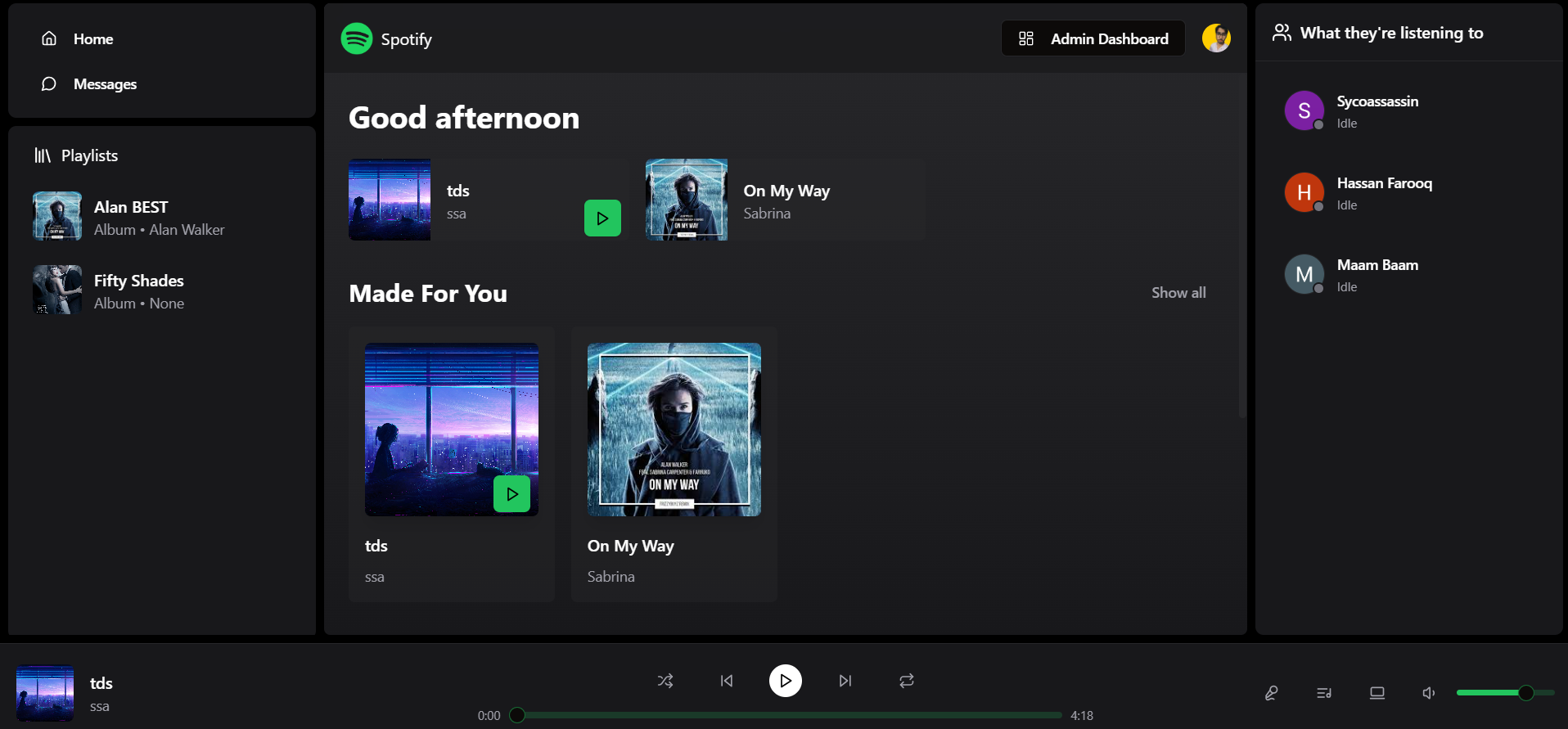The height and width of the screenshot is (729, 1568).
Task: Open the playback queue icon
Action: click(1324, 693)
